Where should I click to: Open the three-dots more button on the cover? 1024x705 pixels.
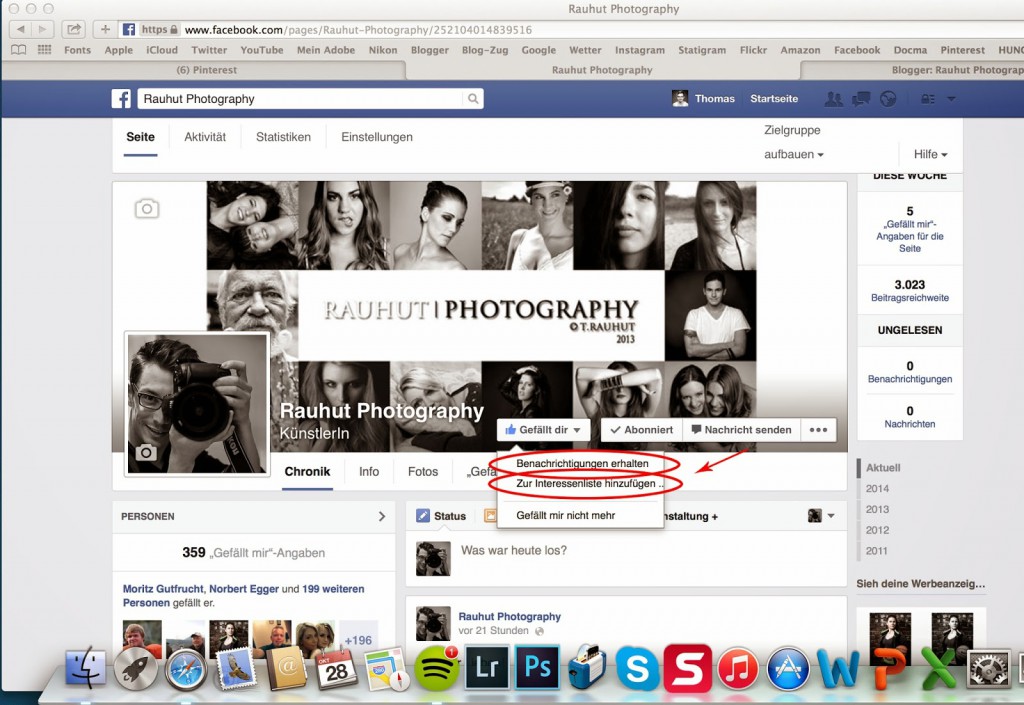818,430
